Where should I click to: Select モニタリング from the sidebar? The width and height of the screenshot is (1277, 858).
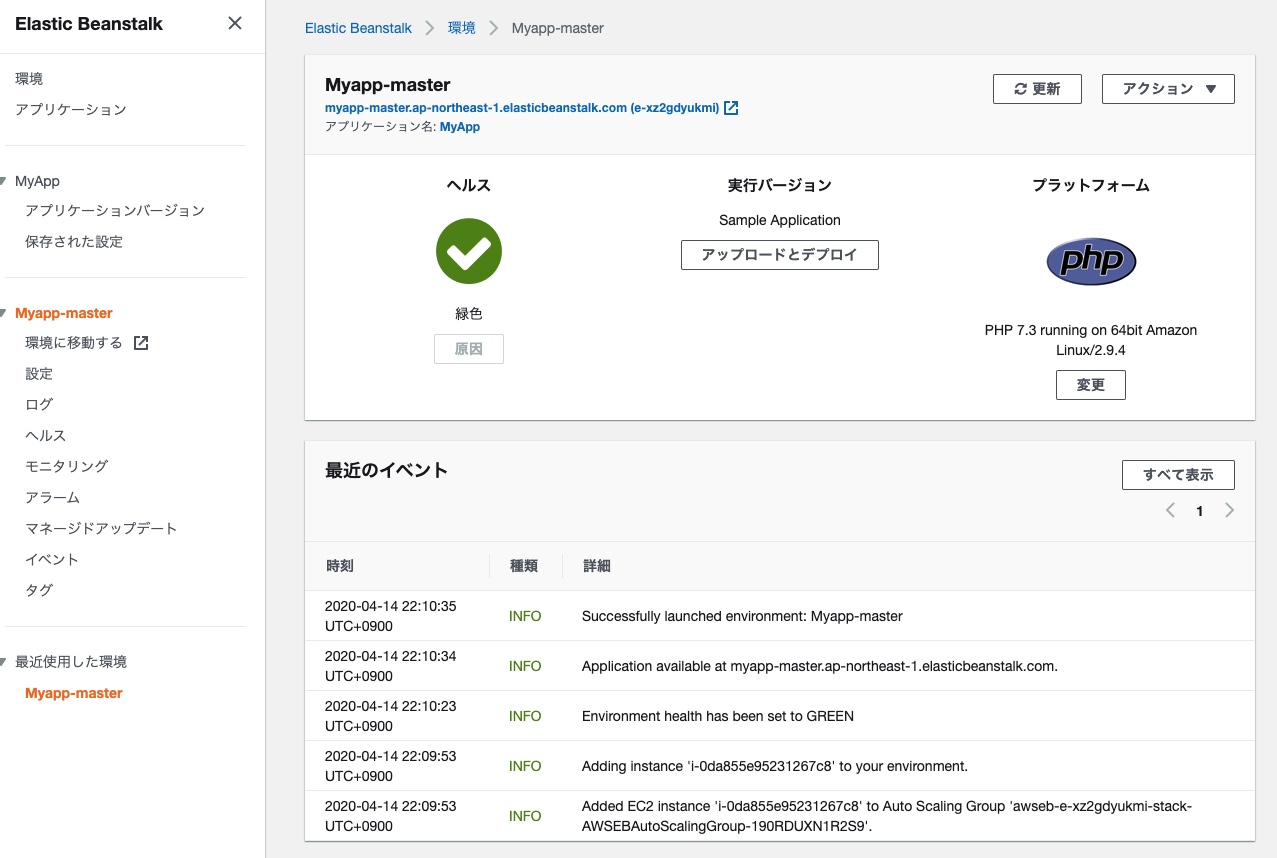pos(66,466)
